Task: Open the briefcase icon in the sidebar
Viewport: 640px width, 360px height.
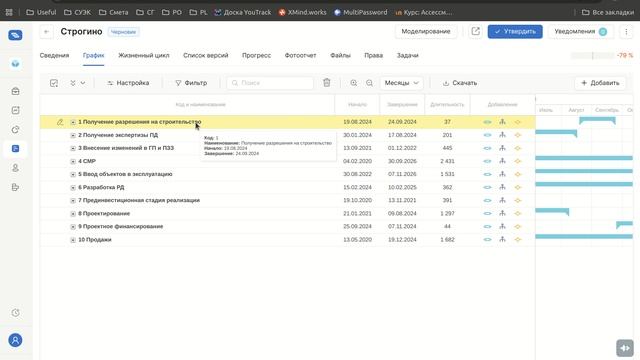Action: coord(15,91)
